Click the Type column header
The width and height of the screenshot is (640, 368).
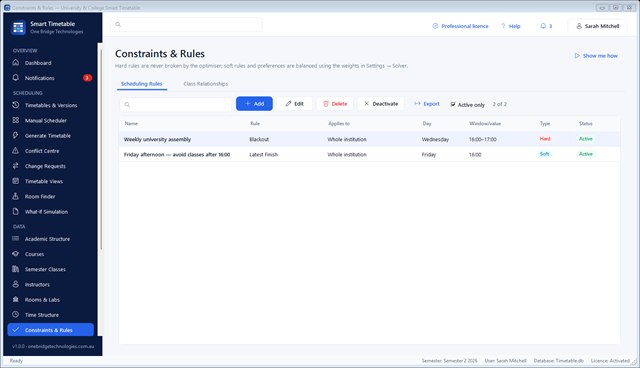point(545,123)
